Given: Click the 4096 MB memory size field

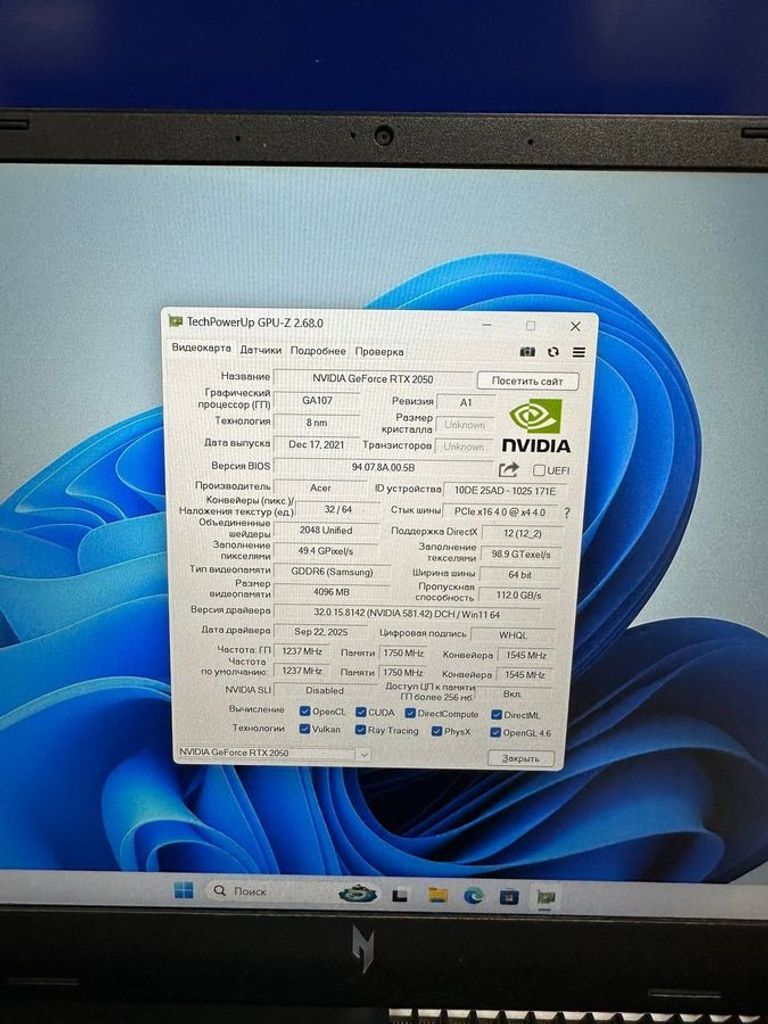Looking at the screenshot, I should tap(331, 592).
